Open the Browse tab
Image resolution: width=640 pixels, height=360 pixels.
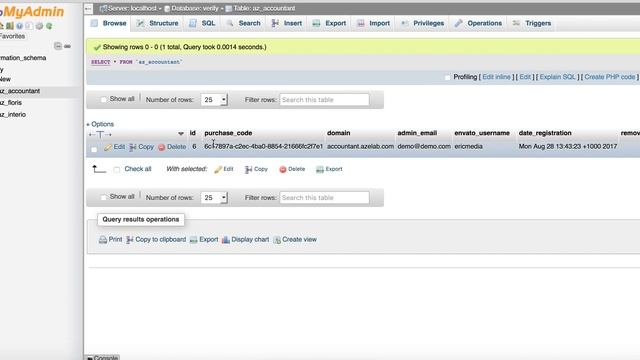(109, 23)
